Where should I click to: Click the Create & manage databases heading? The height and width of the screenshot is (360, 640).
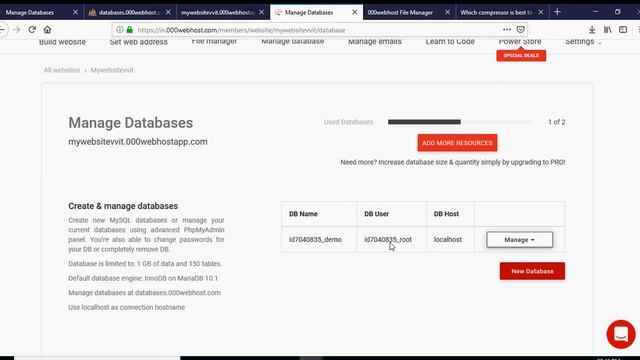123,206
